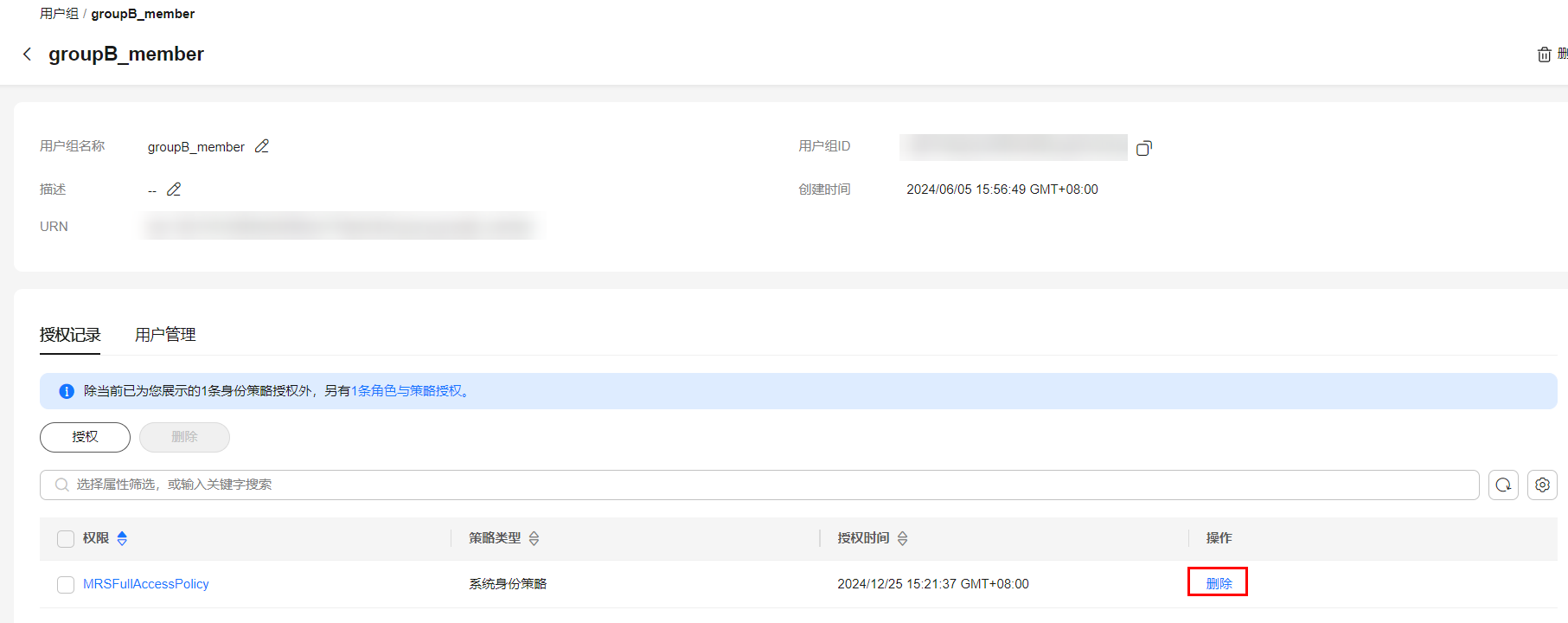Open the MRSFullAccessPolicy link
This screenshot has width=1568, height=623.
click(x=146, y=584)
